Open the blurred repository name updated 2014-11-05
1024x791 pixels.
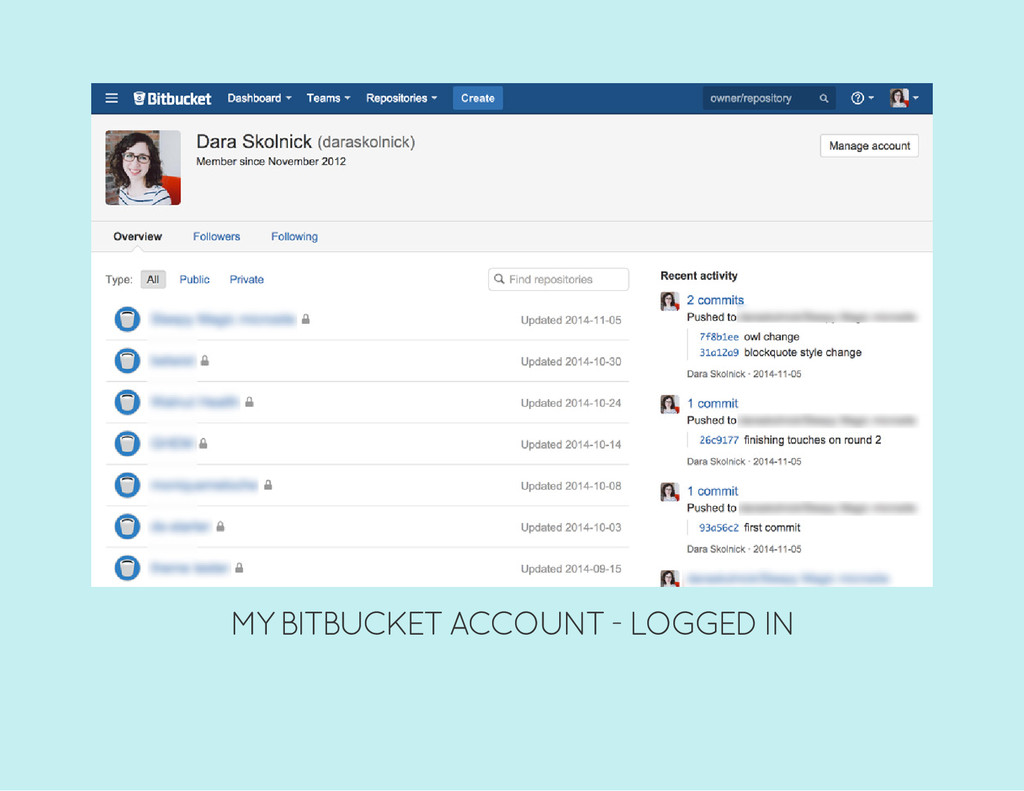[223, 319]
